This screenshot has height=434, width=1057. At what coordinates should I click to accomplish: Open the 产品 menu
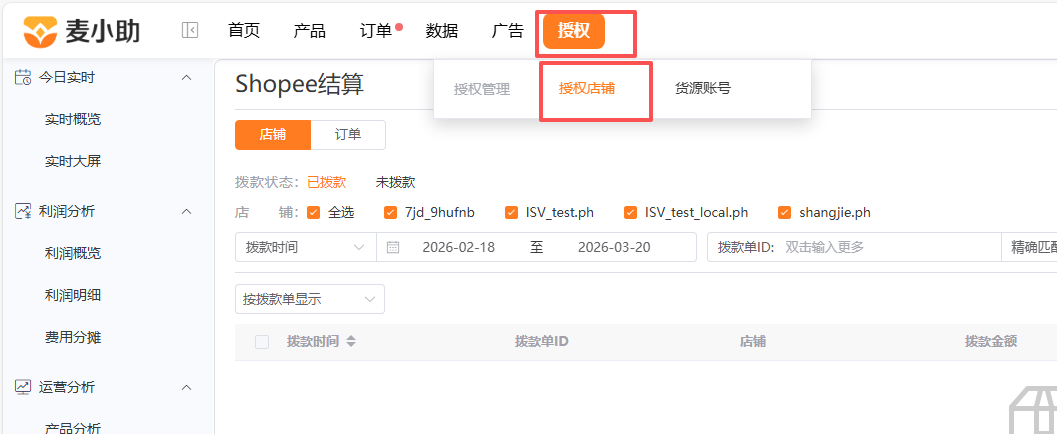point(309,30)
